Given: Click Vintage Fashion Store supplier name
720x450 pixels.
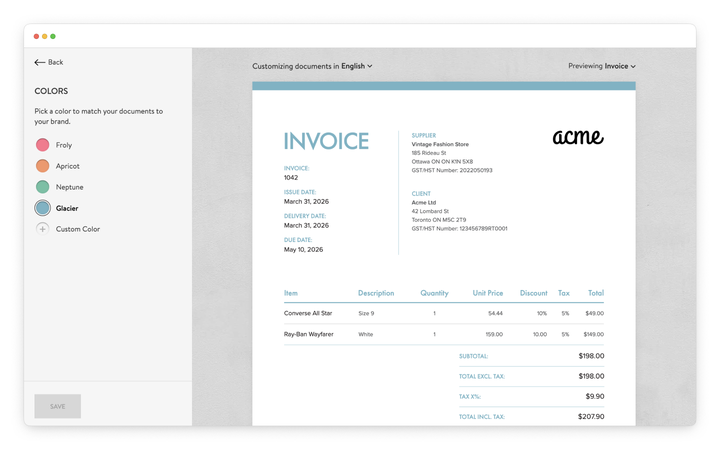Looking at the screenshot, I should pos(440,144).
